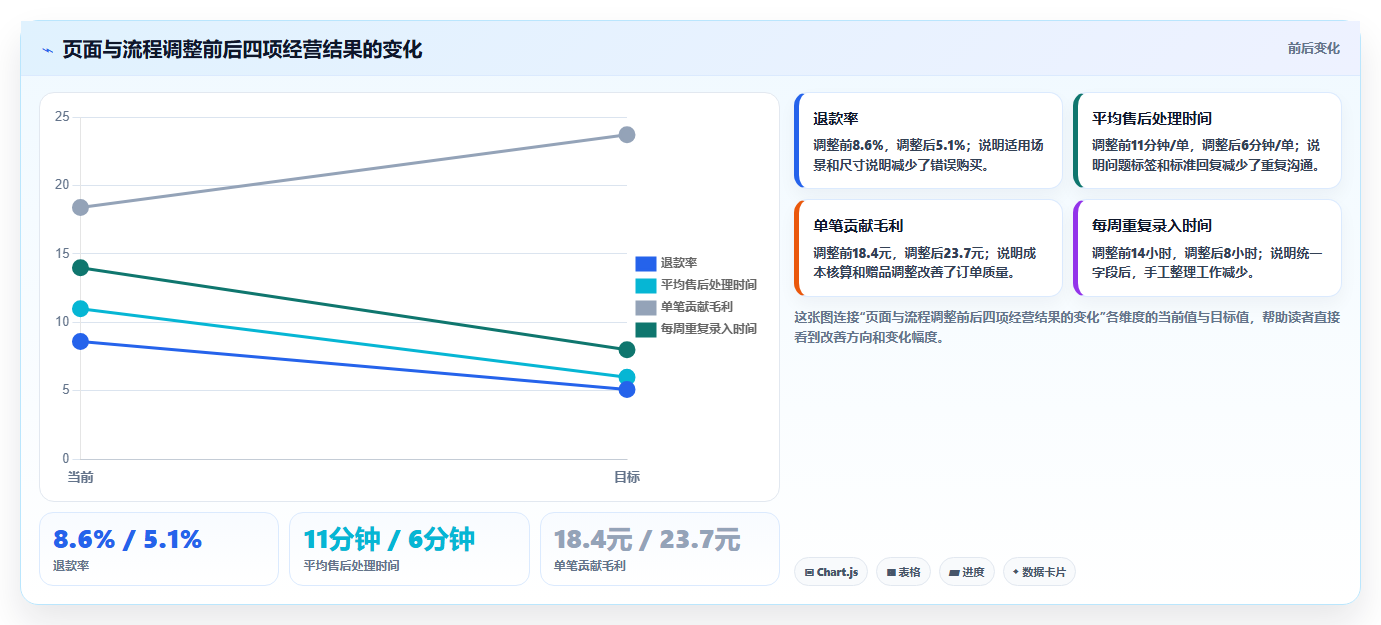Open the 平均售后处理时间 info card title
Viewport: 1381px width, 625px height.
[x=1152, y=119]
